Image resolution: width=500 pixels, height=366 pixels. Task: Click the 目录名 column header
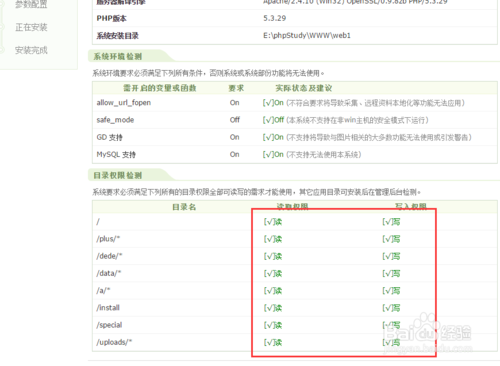tap(184, 207)
